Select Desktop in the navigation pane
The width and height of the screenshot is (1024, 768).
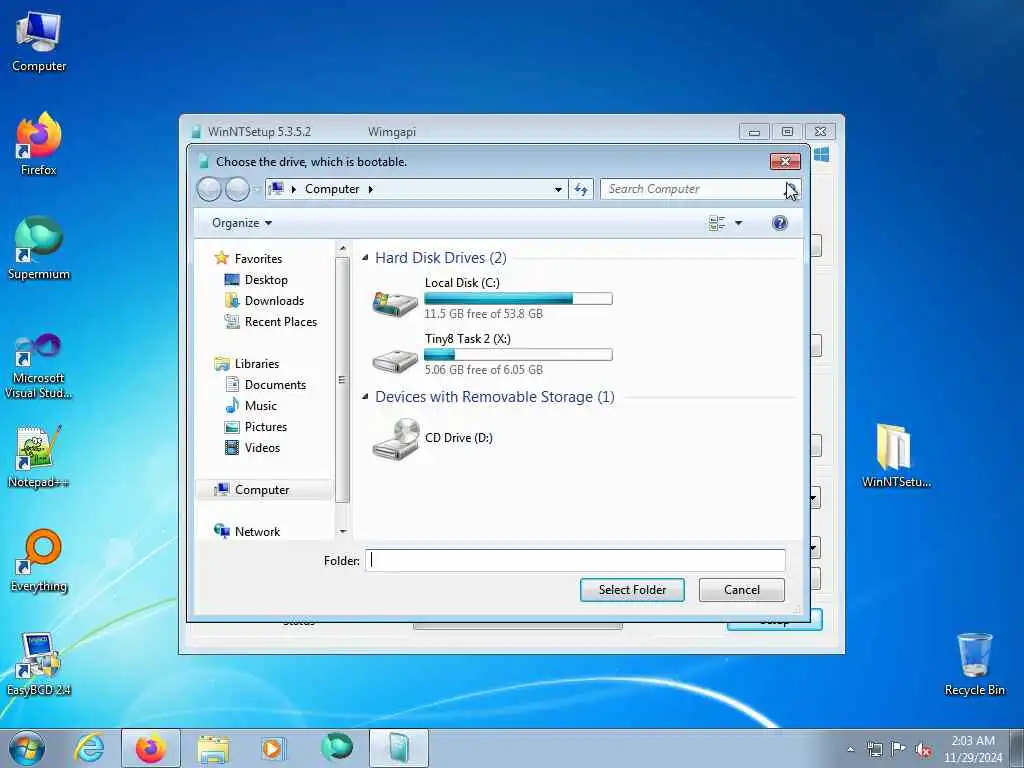click(x=266, y=280)
